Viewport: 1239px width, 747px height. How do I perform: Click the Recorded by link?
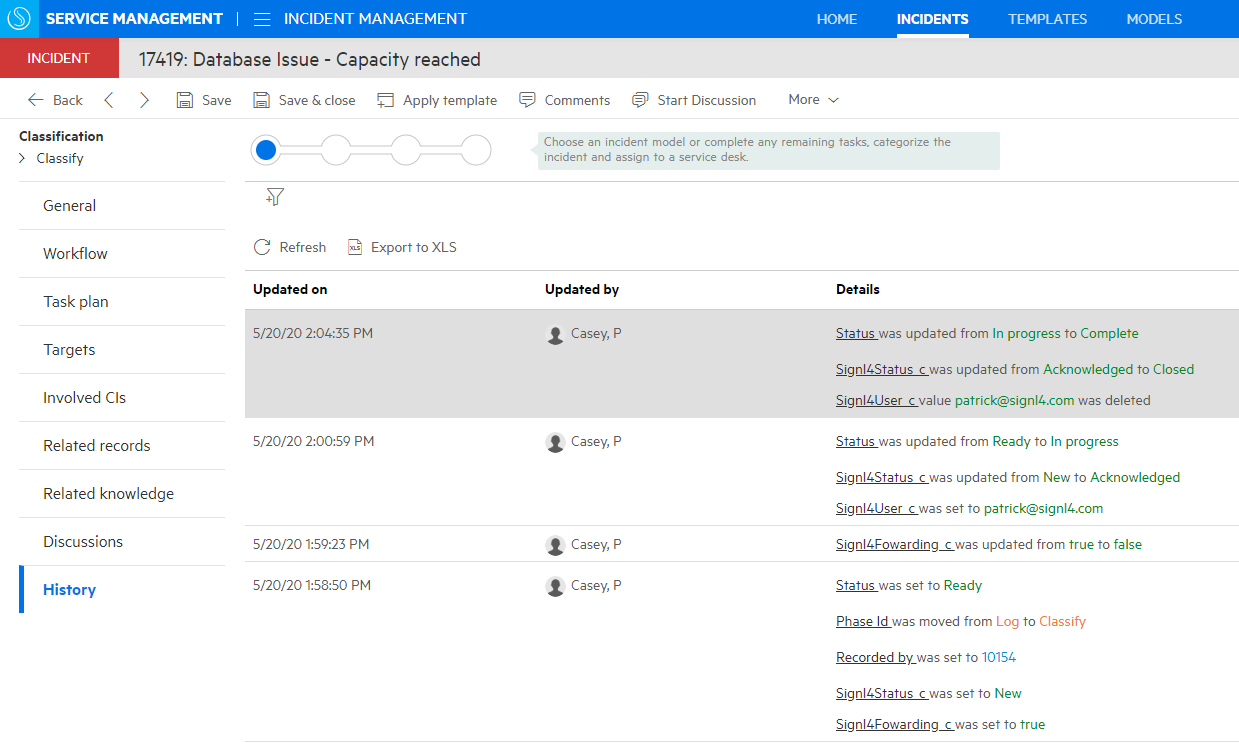pyautogui.click(x=875, y=657)
